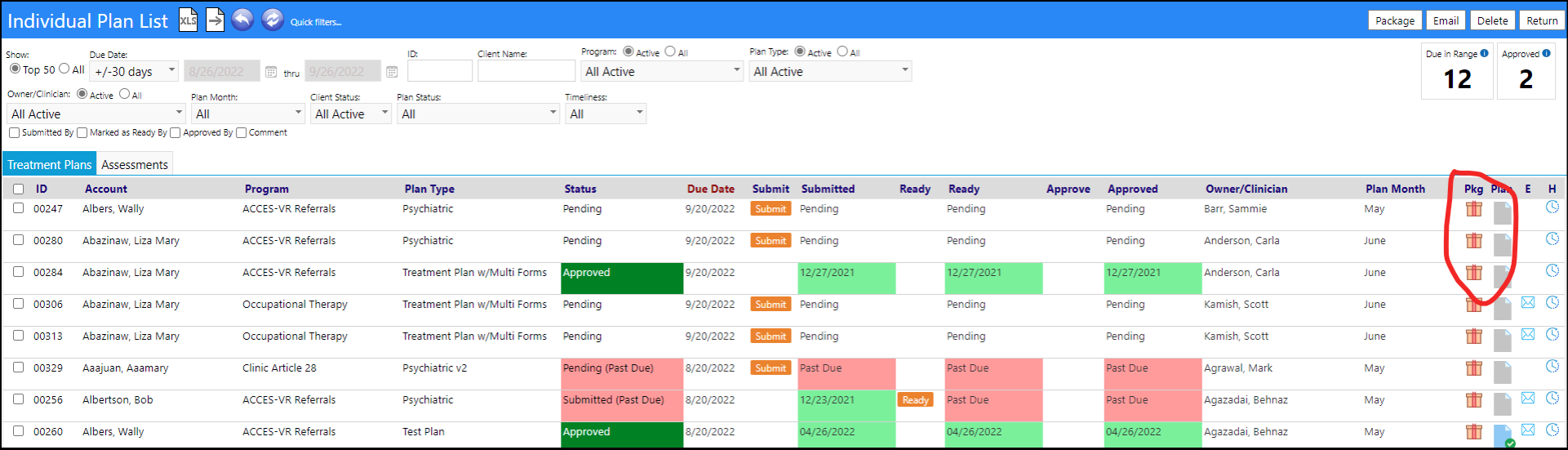Click the blue refresh circle icon

pyautogui.click(x=273, y=20)
